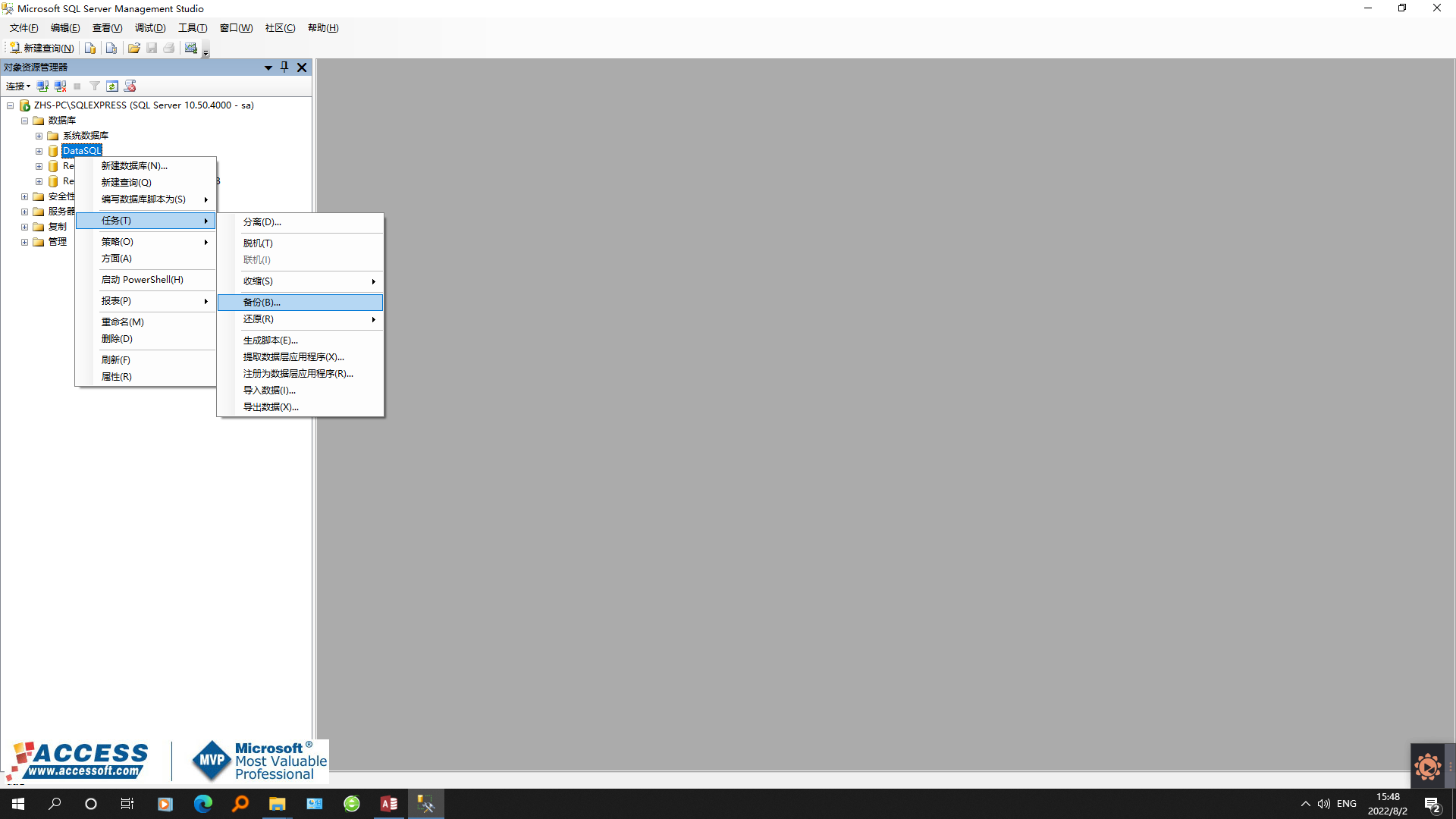Choose 属性(R) from context menu
Viewport: 1456px width, 819px height.
146,377
